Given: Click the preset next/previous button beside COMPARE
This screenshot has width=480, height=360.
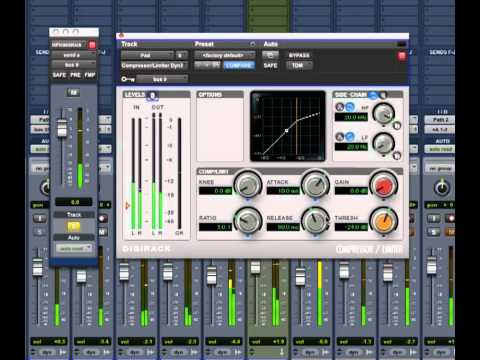Looking at the screenshot, I should [207, 65].
